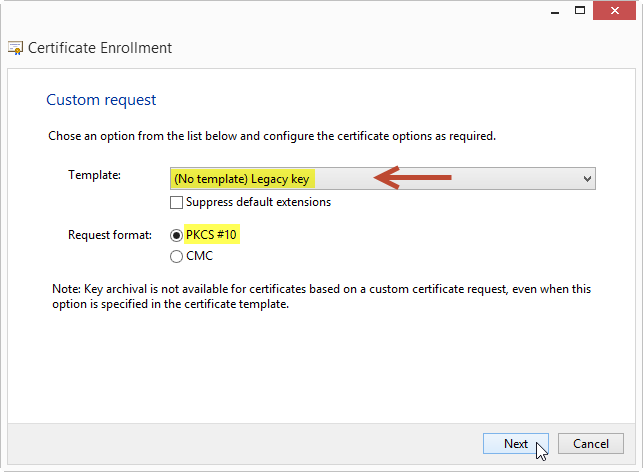Choose the CMC request format option
Viewport: 643px width, 472px height.
176,257
